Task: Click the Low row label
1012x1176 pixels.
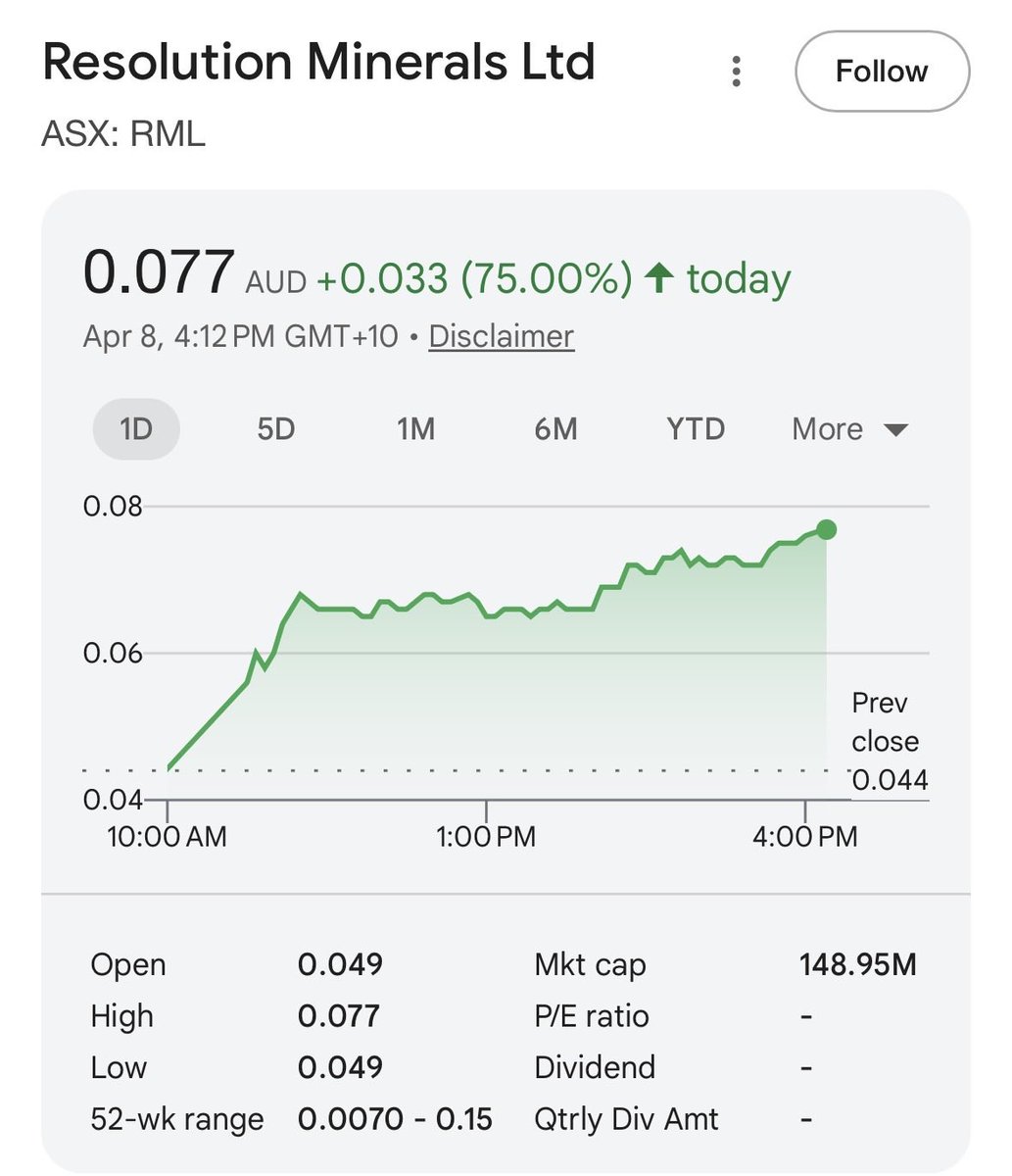Action: 119,1067
